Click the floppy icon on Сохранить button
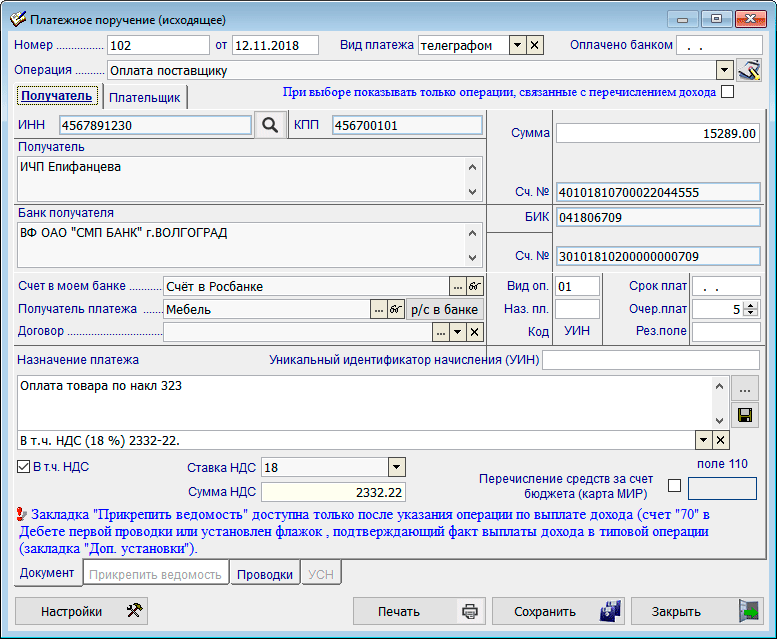The image size is (777, 639). (x=610, y=611)
